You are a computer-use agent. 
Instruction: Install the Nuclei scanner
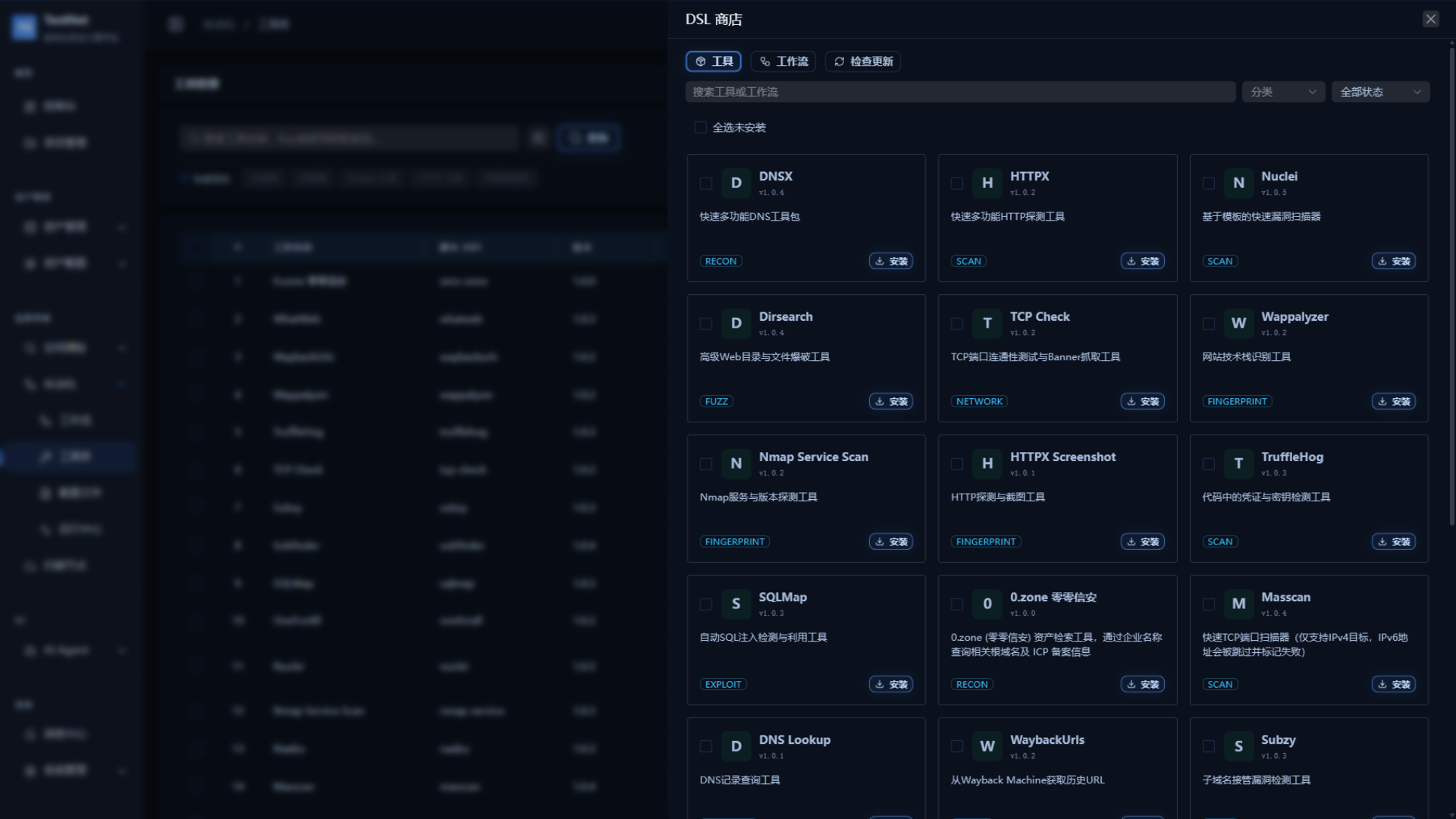1394,261
